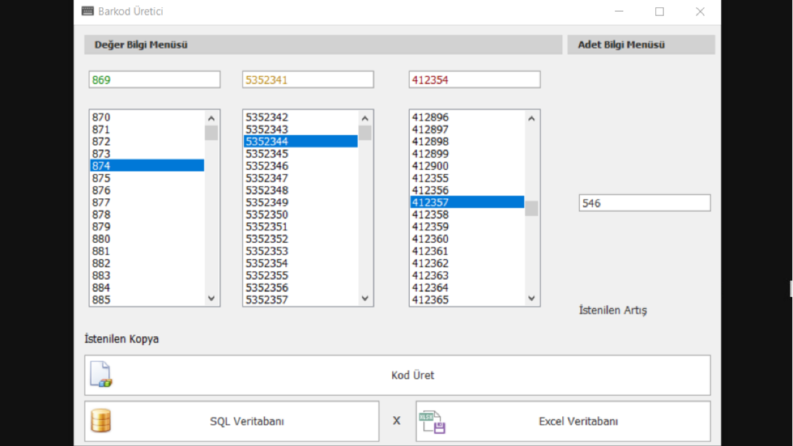Select 412362 in the third list

pos(467,263)
